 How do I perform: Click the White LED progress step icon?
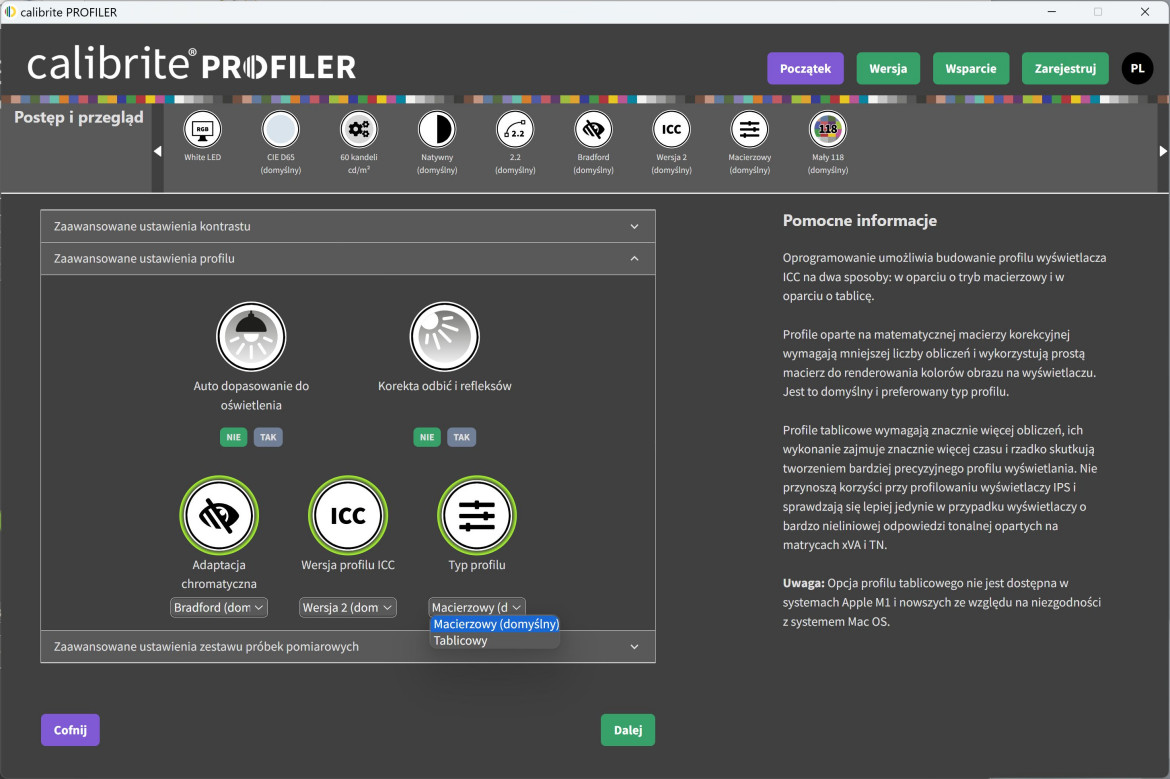pos(202,130)
